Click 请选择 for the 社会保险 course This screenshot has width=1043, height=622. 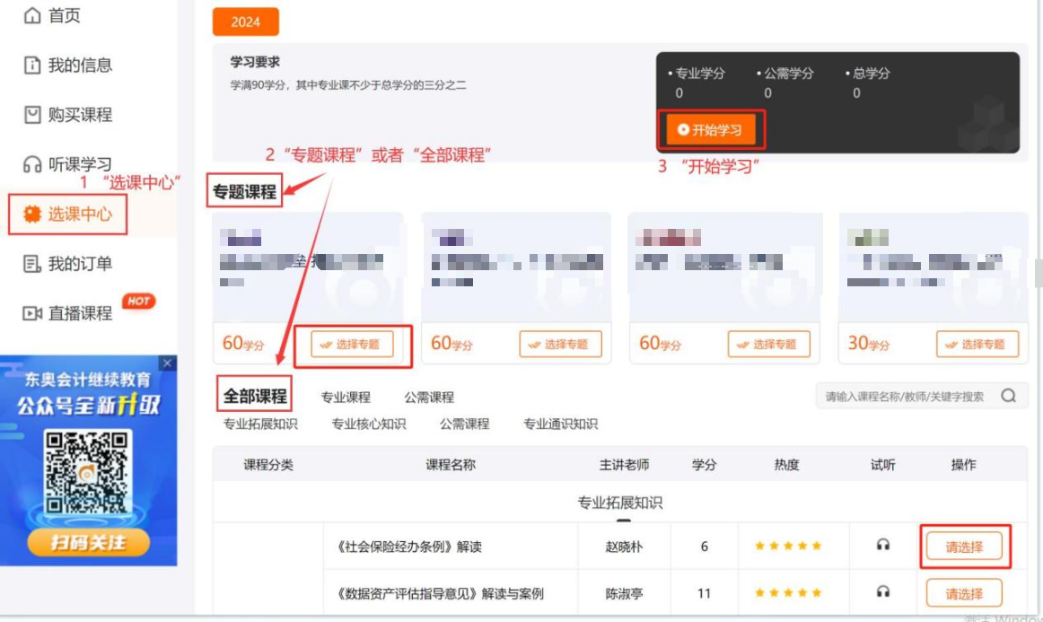click(x=963, y=545)
